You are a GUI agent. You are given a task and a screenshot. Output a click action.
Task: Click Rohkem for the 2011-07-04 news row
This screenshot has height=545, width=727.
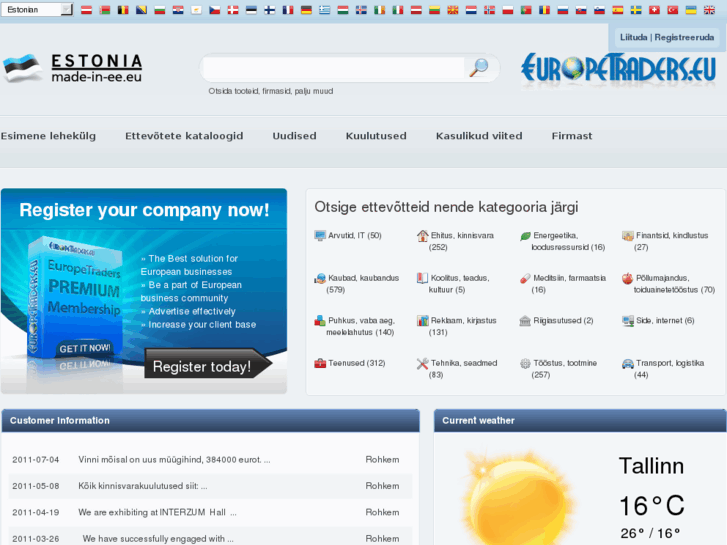pyautogui.click(x=382, y=460)
